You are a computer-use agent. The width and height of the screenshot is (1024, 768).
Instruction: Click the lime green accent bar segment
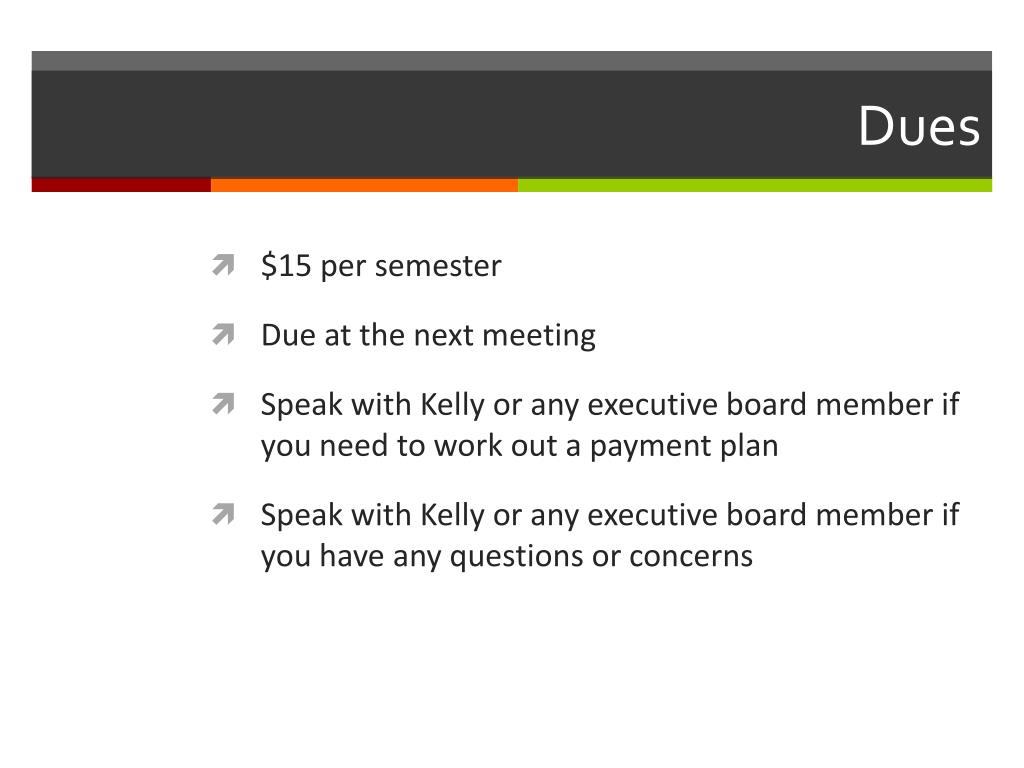[755, 185]
